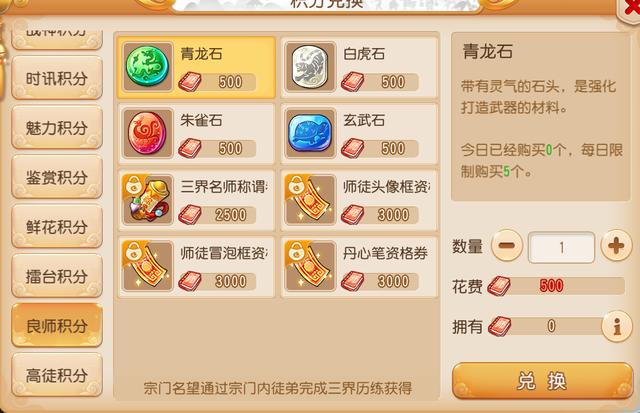Open the 鉴赏积分 tab
The width and height of the screenshot is (640, 413).
(x=57, y=177)
